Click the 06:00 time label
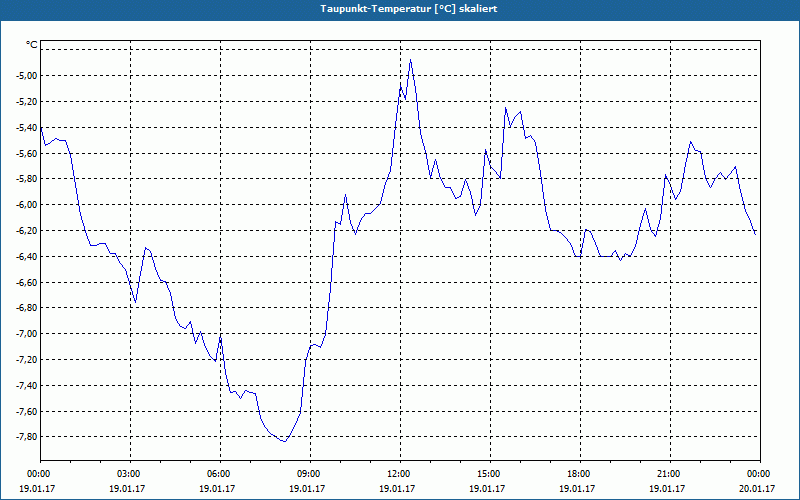 click(220, 474)
